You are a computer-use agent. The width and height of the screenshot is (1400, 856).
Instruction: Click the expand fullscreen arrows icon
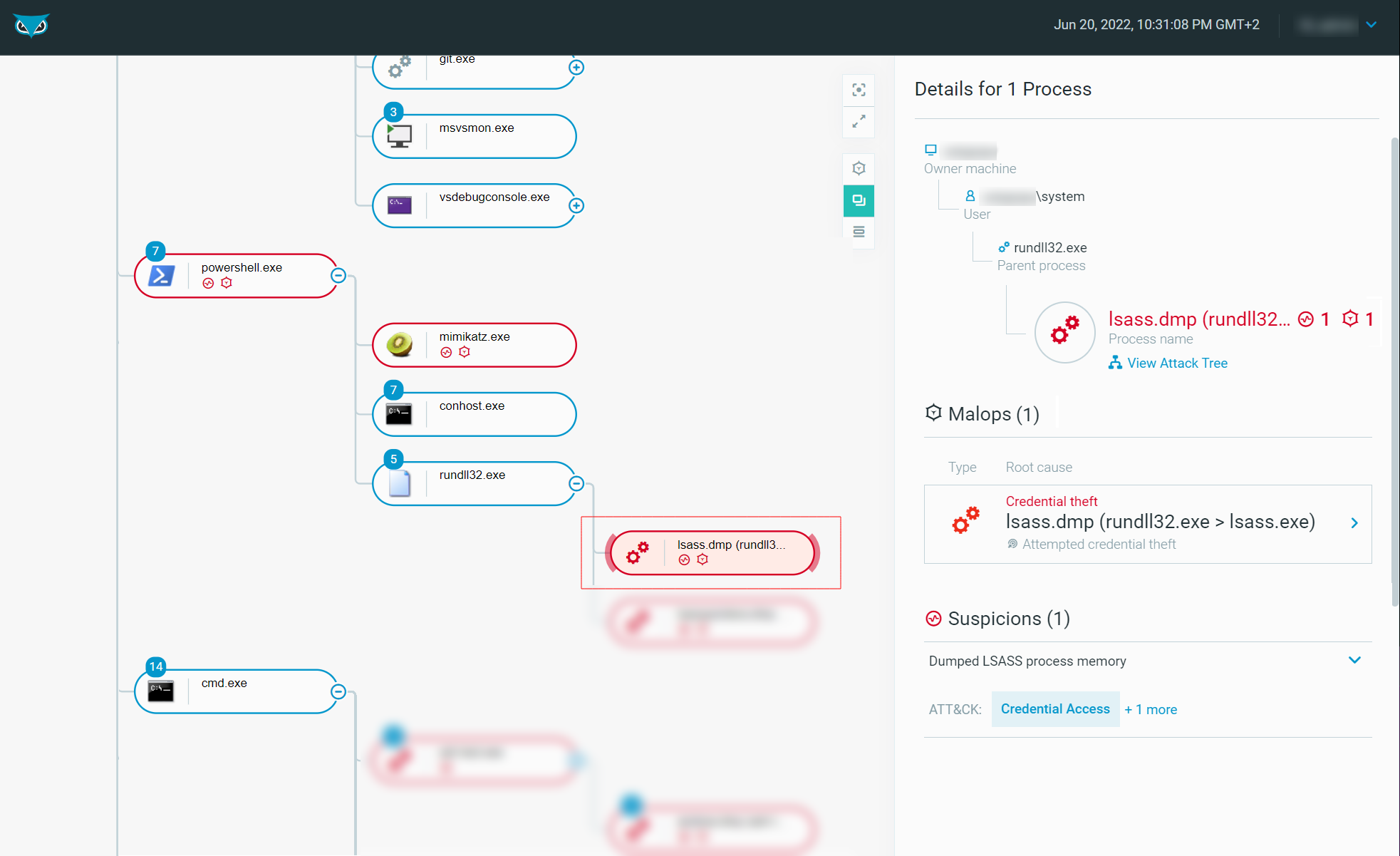[859, 121]
